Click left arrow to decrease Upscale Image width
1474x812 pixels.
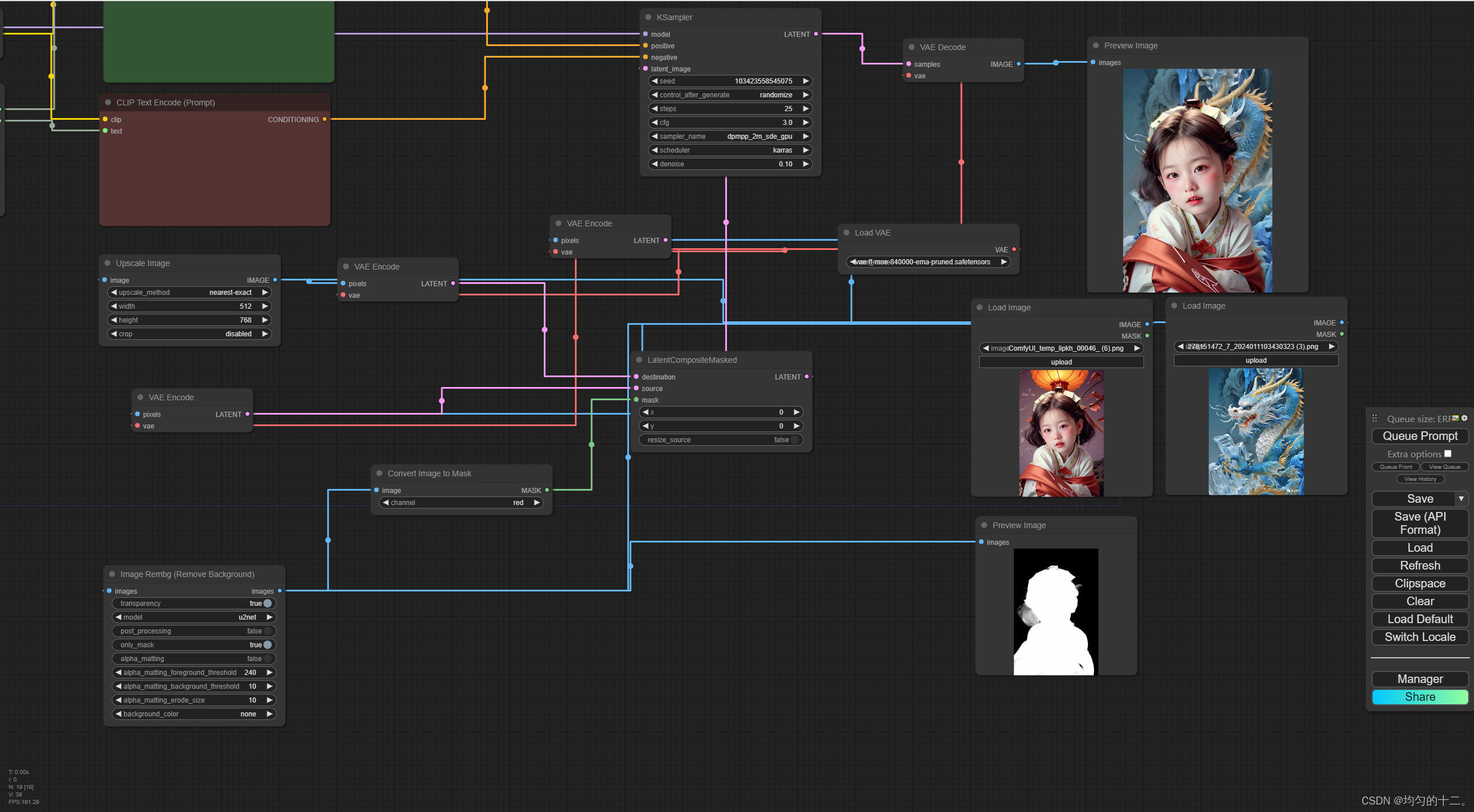click(114, 306)
